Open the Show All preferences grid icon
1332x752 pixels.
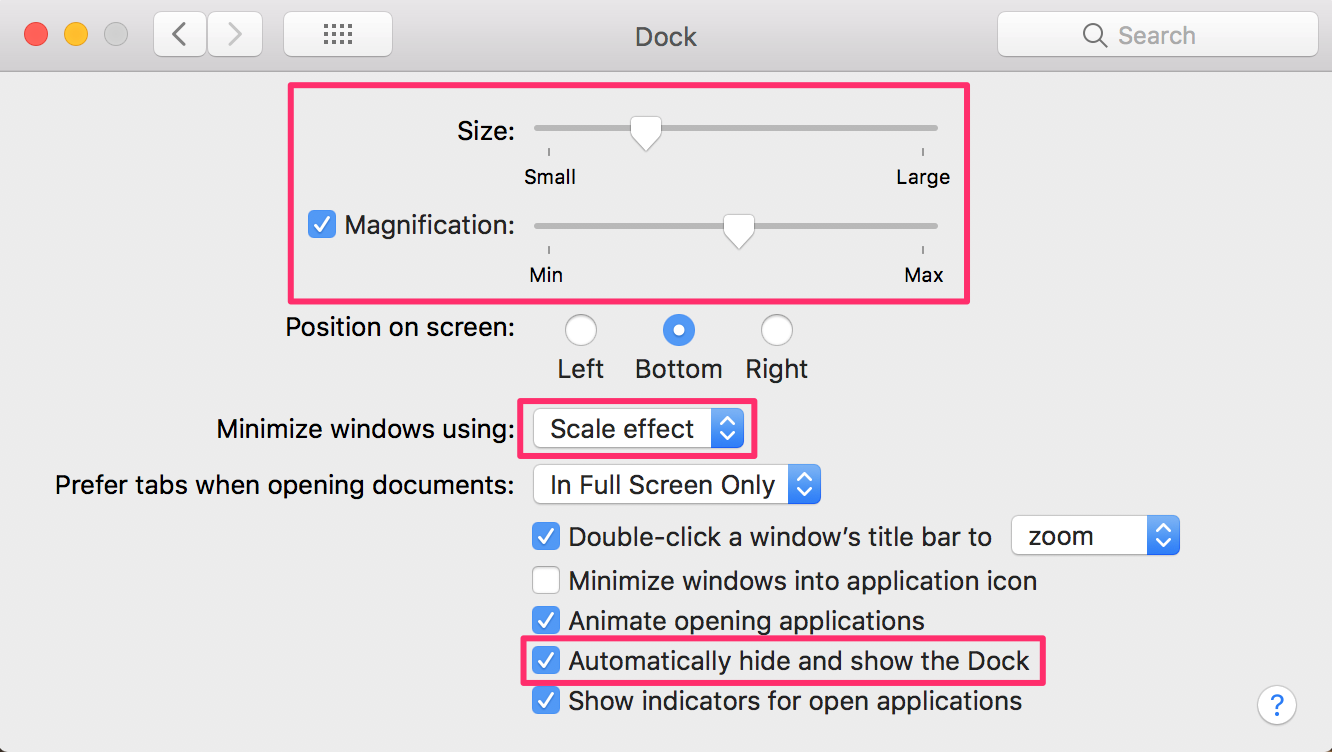click(x=337, y=33)
